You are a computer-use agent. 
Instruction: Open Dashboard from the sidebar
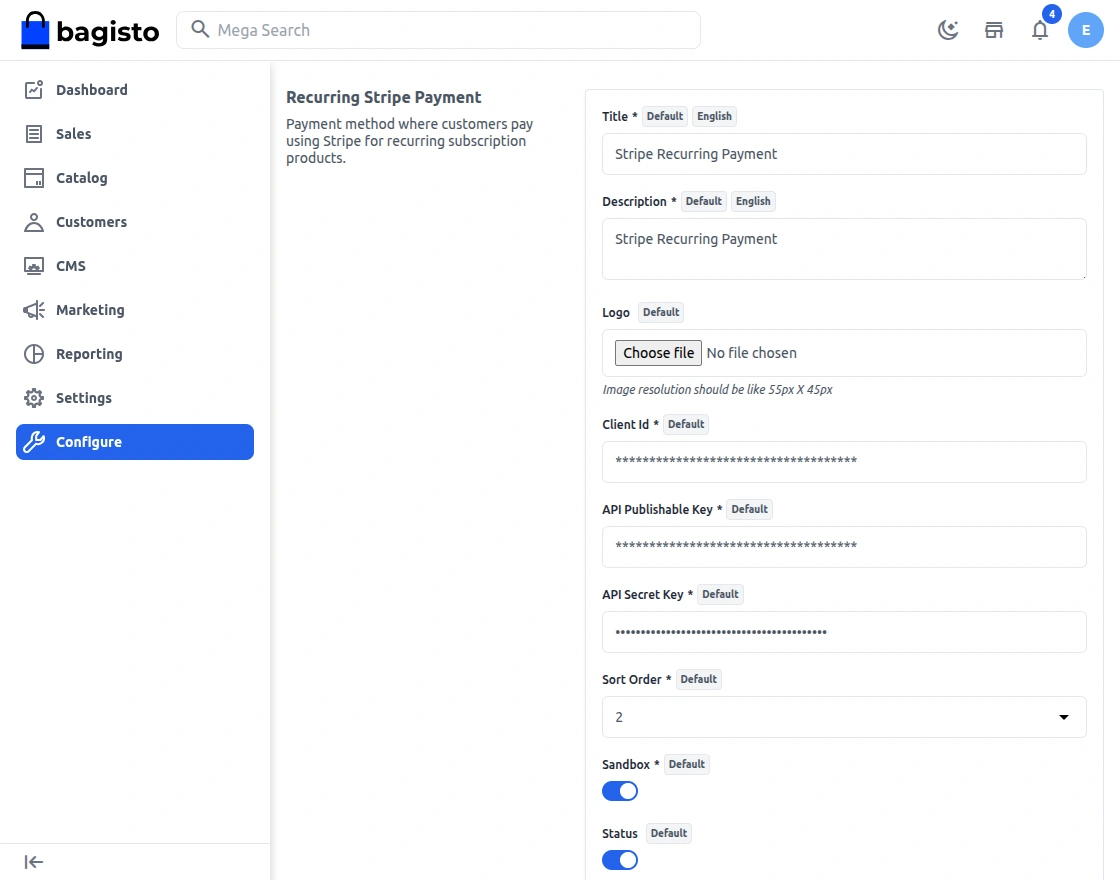click(91, 90)
